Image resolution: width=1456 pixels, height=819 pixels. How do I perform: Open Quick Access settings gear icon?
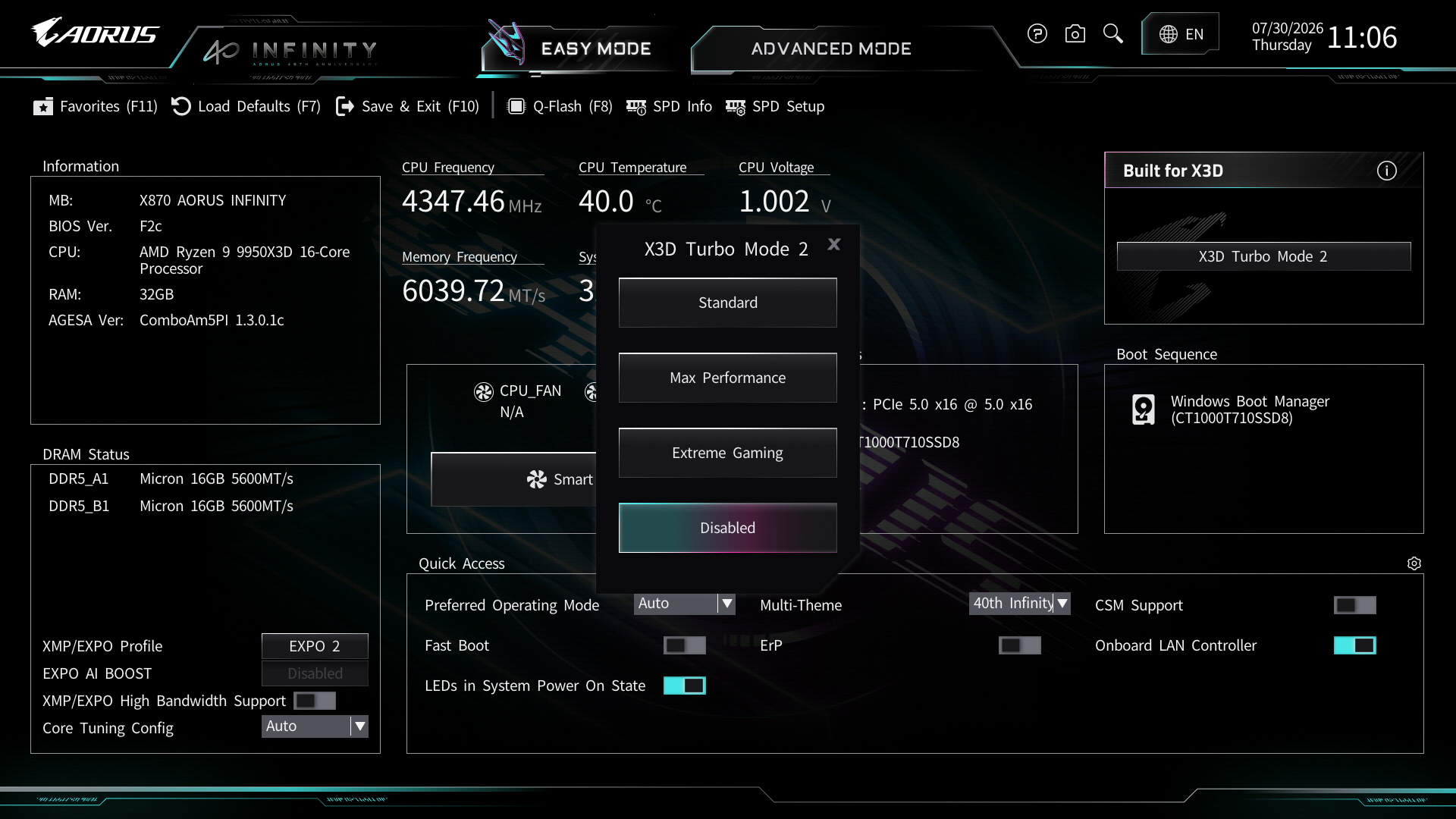(x=1414, y=563)
